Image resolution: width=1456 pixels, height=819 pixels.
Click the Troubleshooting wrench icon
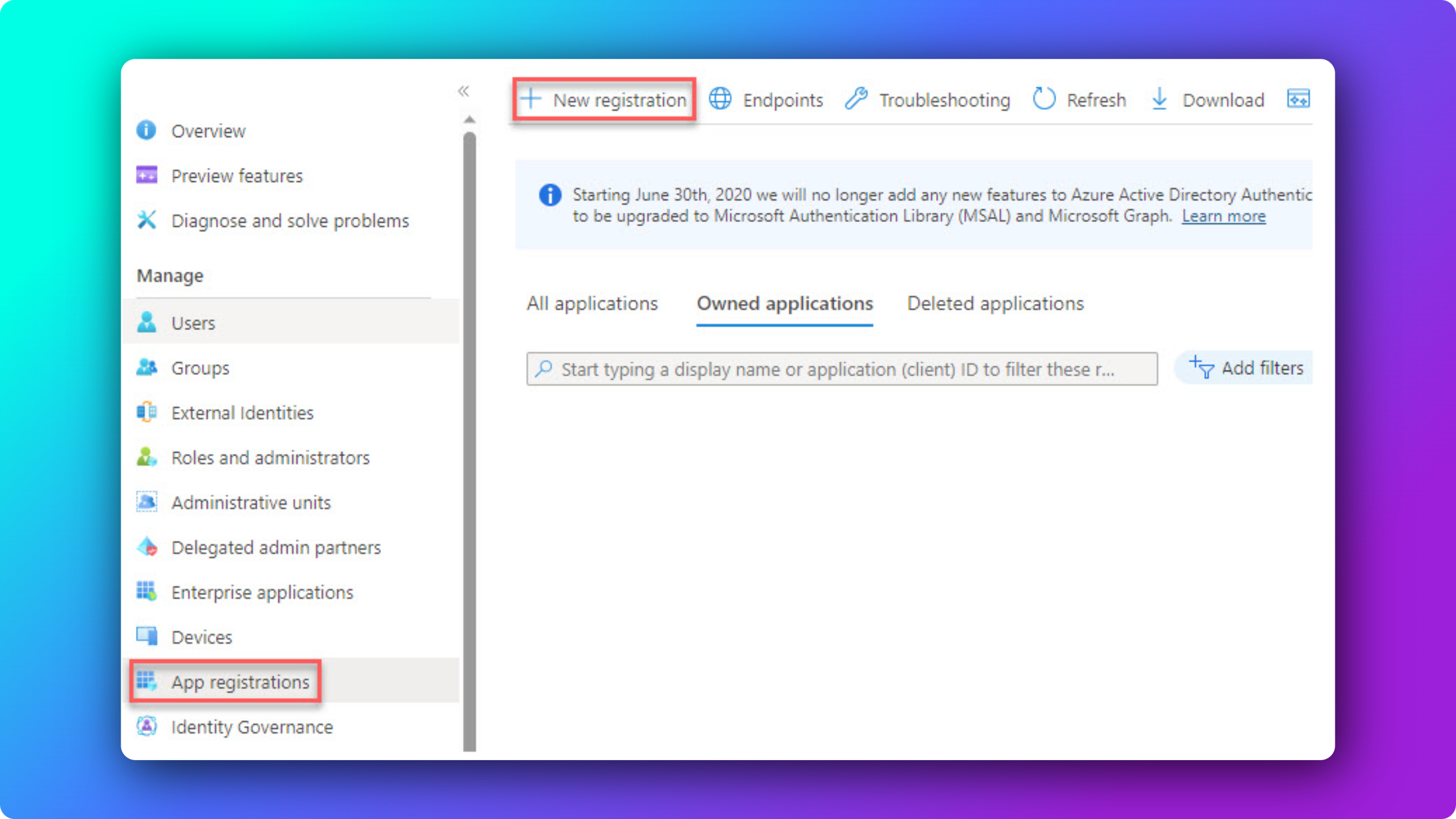(x=856, y=98)
